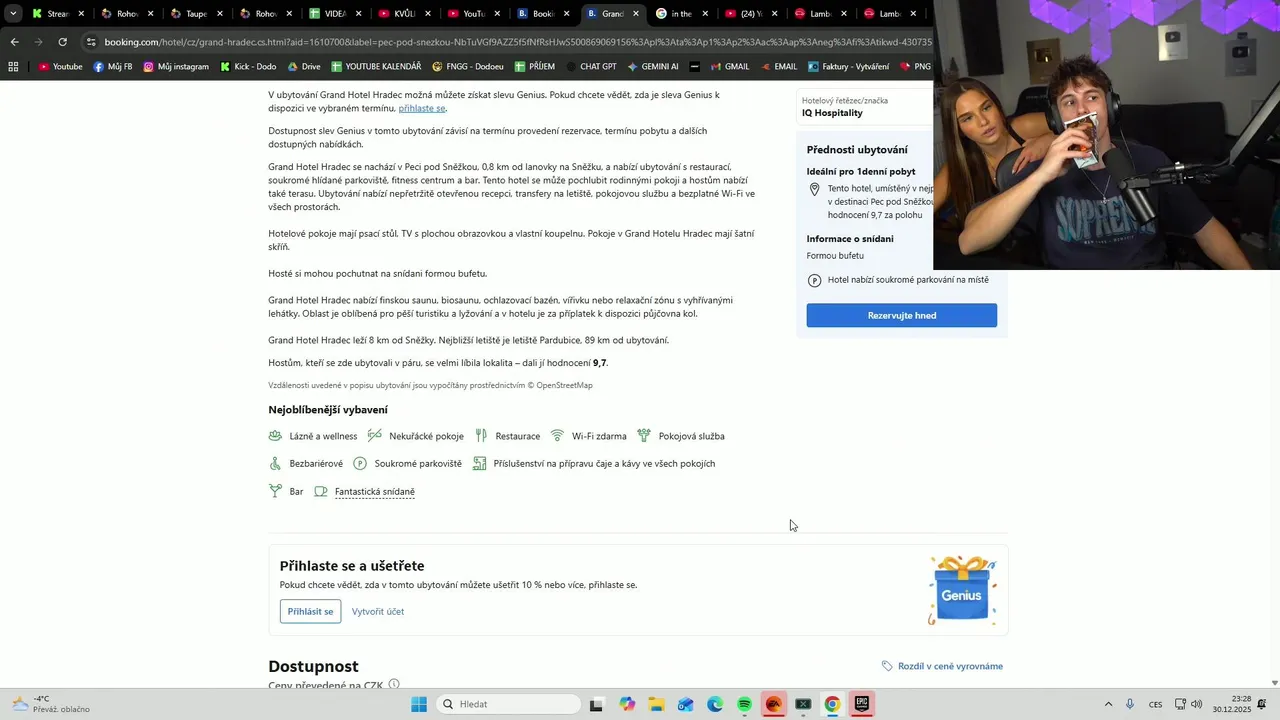The image size is (1280, 720).
Task: Open the FNGG - Dodoeu bookmark
Action: pyautogui.click(x=468, y=67)
